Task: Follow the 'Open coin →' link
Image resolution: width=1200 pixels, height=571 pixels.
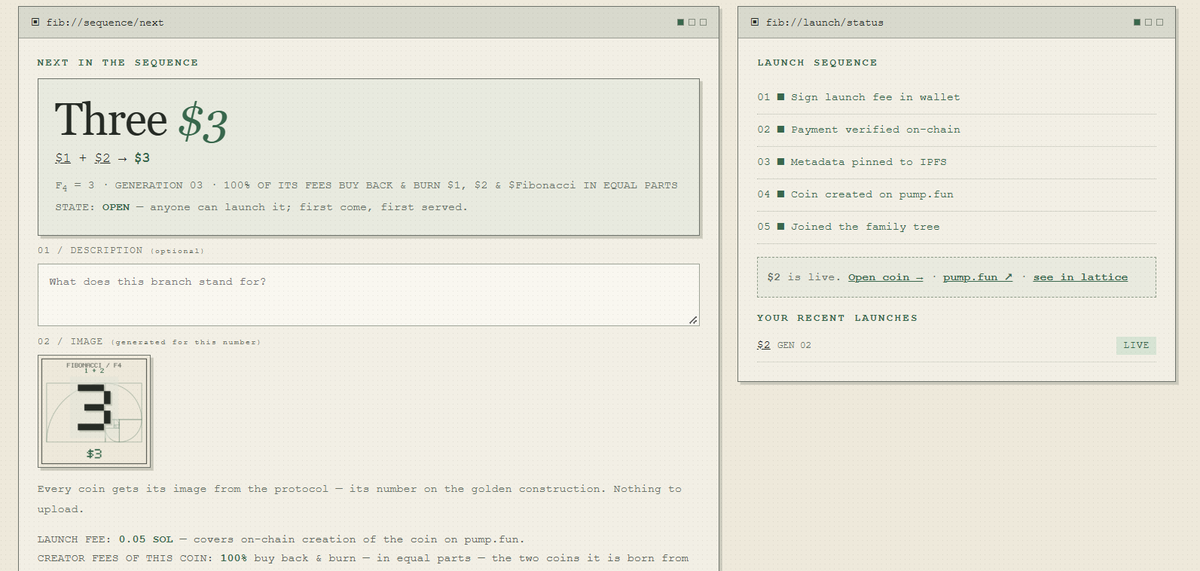Action: (x=885, y=277)
